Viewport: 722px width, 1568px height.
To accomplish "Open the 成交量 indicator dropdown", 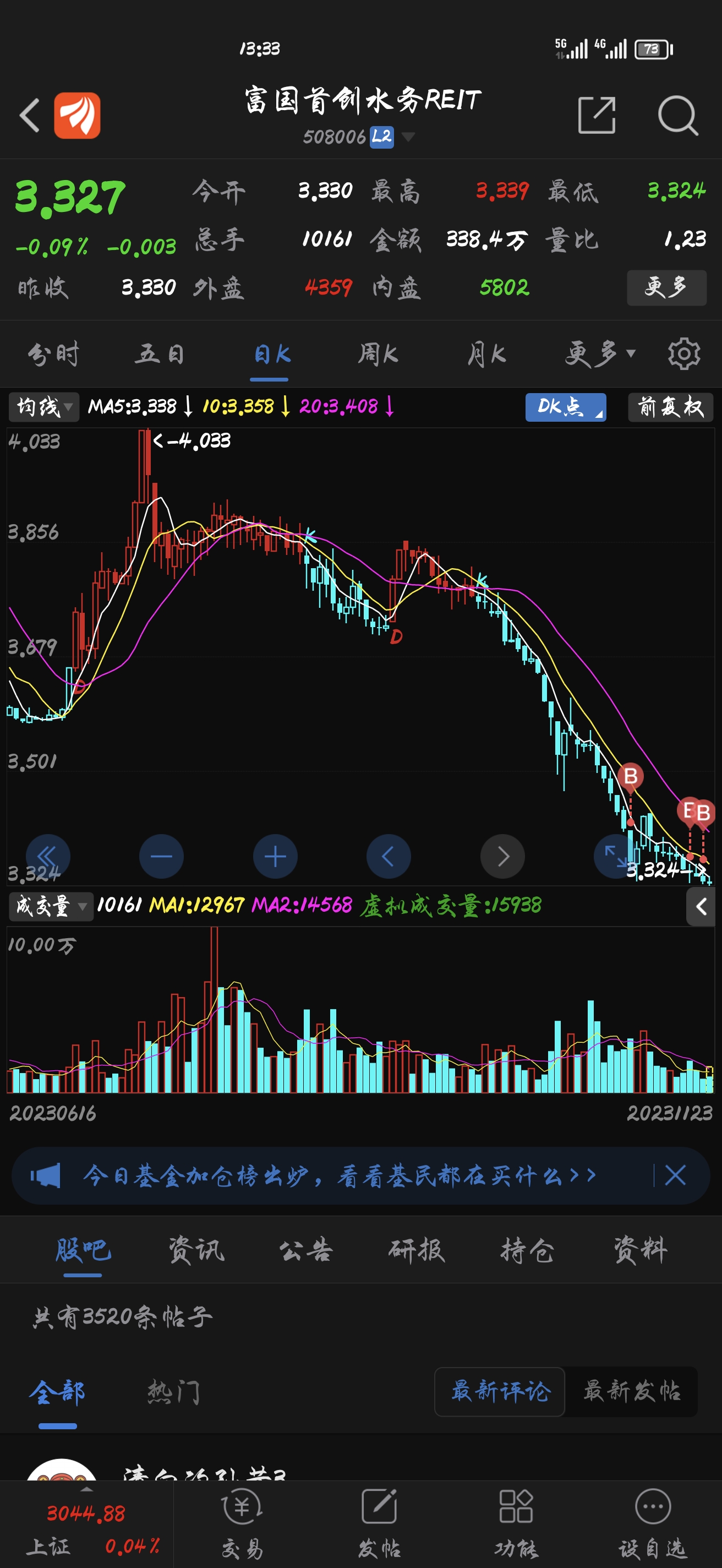I will pyautogui.click(x=51, y=906).
